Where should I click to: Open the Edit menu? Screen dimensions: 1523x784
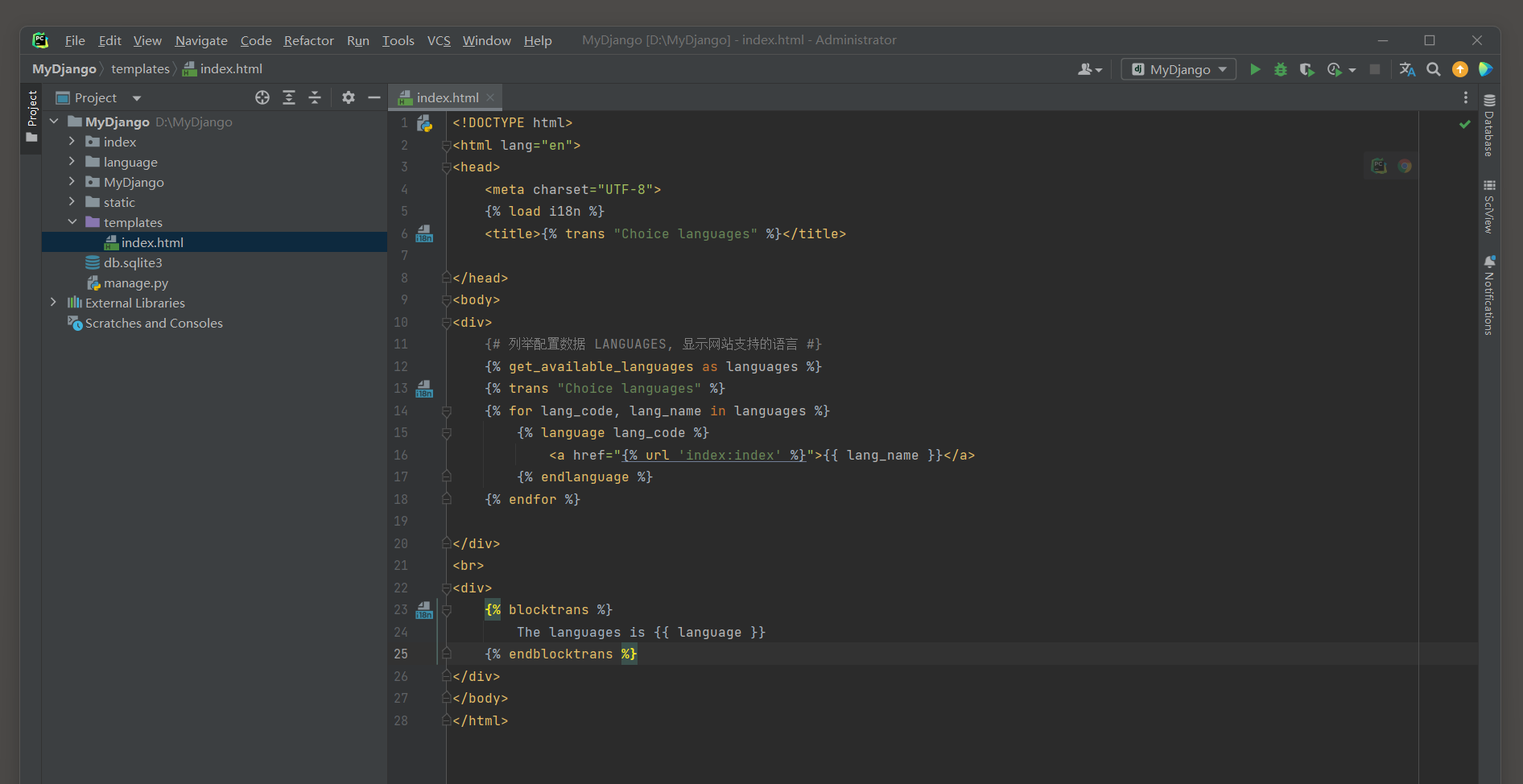pyautogui.click(x=109, y=40)
